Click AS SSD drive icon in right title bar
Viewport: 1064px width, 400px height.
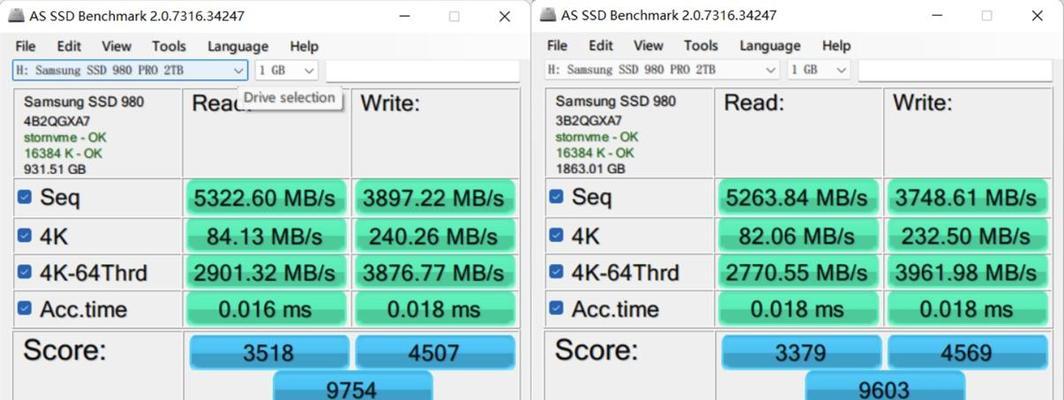point(548,15)
